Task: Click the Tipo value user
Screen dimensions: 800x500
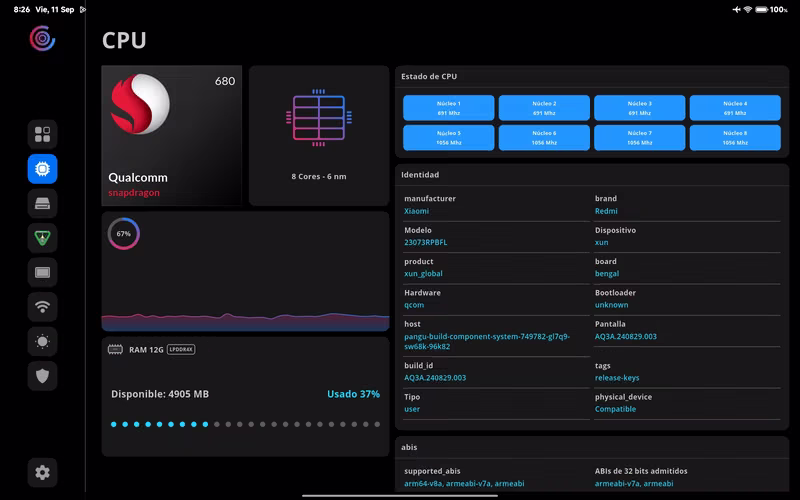Action: pos(412,409)
